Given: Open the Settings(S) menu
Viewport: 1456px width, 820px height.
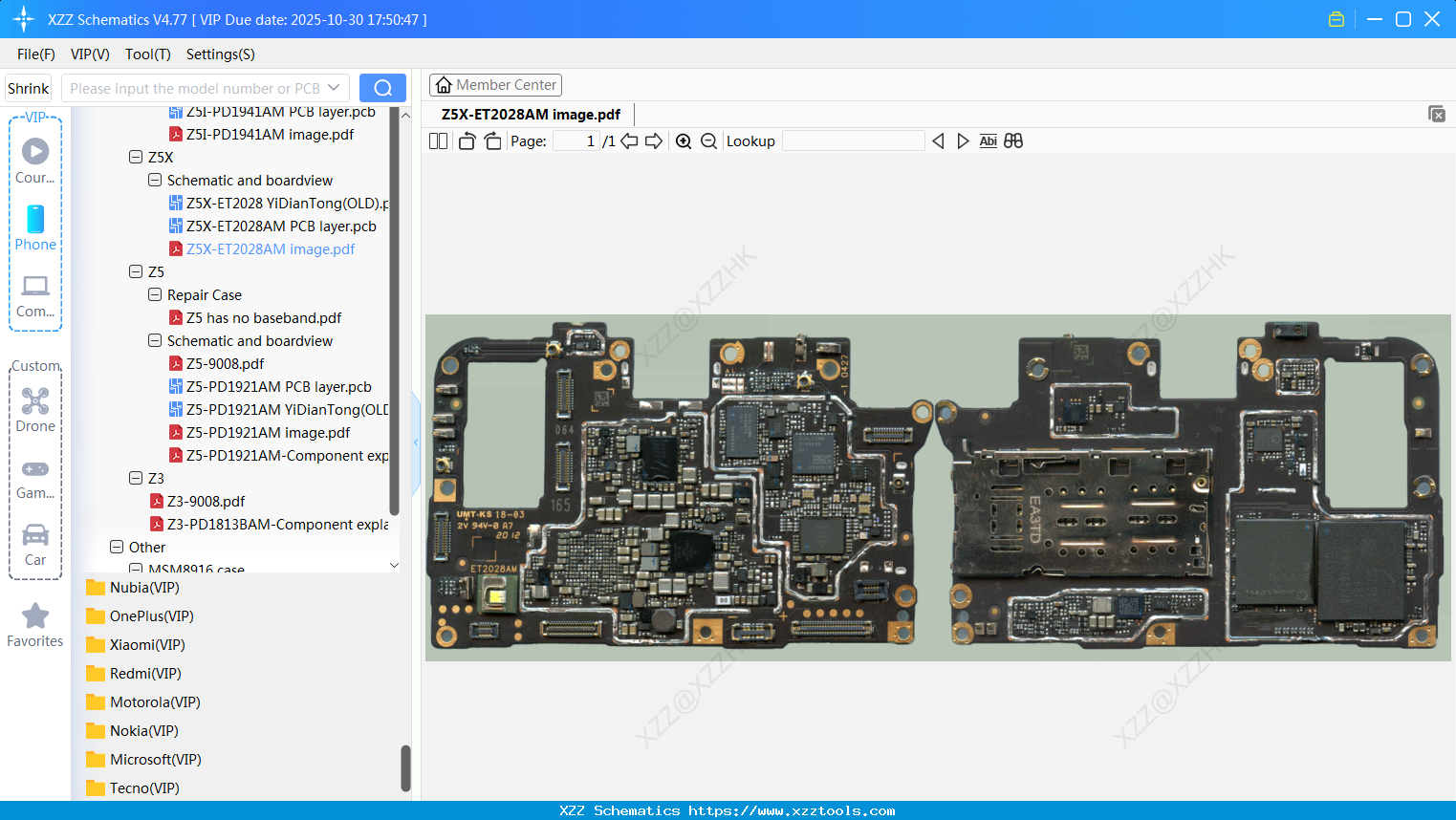Looking at the screenshot, I should tap(220, 54).
